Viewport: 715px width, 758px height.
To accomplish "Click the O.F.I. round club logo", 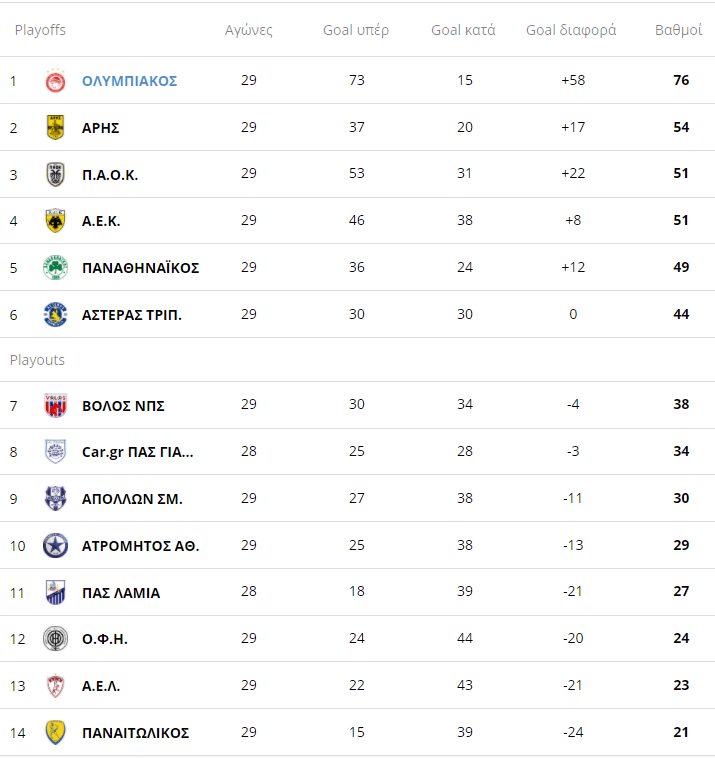I will [55, 639].
